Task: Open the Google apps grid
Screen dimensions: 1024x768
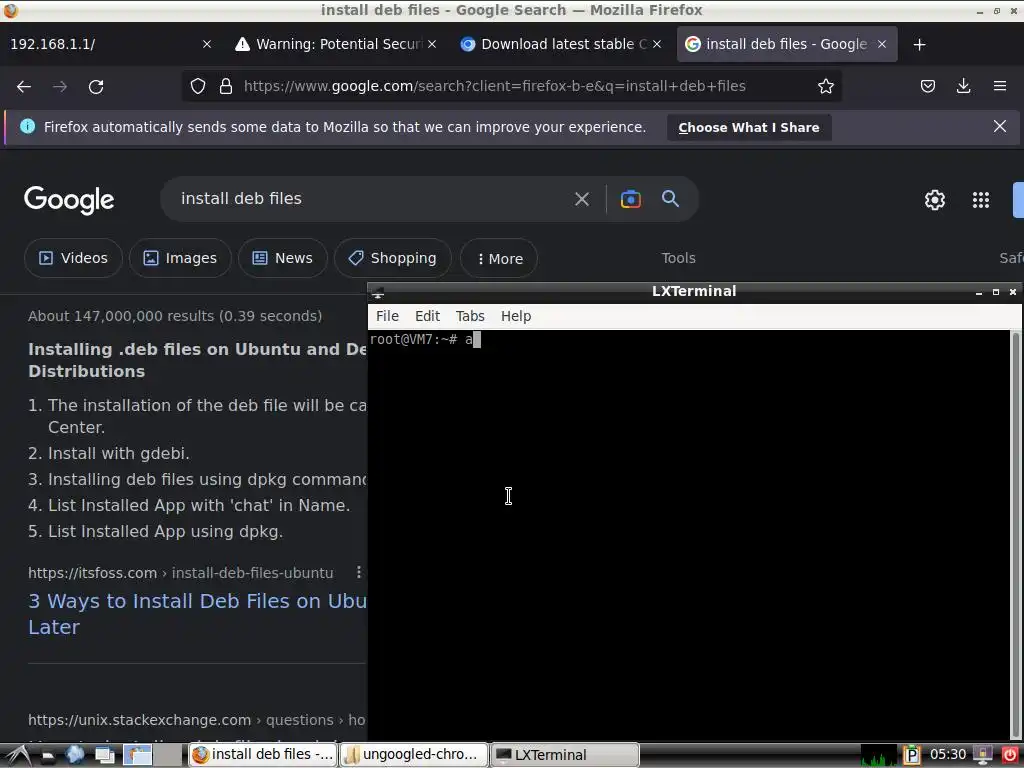Action: (x=981, y=200)
